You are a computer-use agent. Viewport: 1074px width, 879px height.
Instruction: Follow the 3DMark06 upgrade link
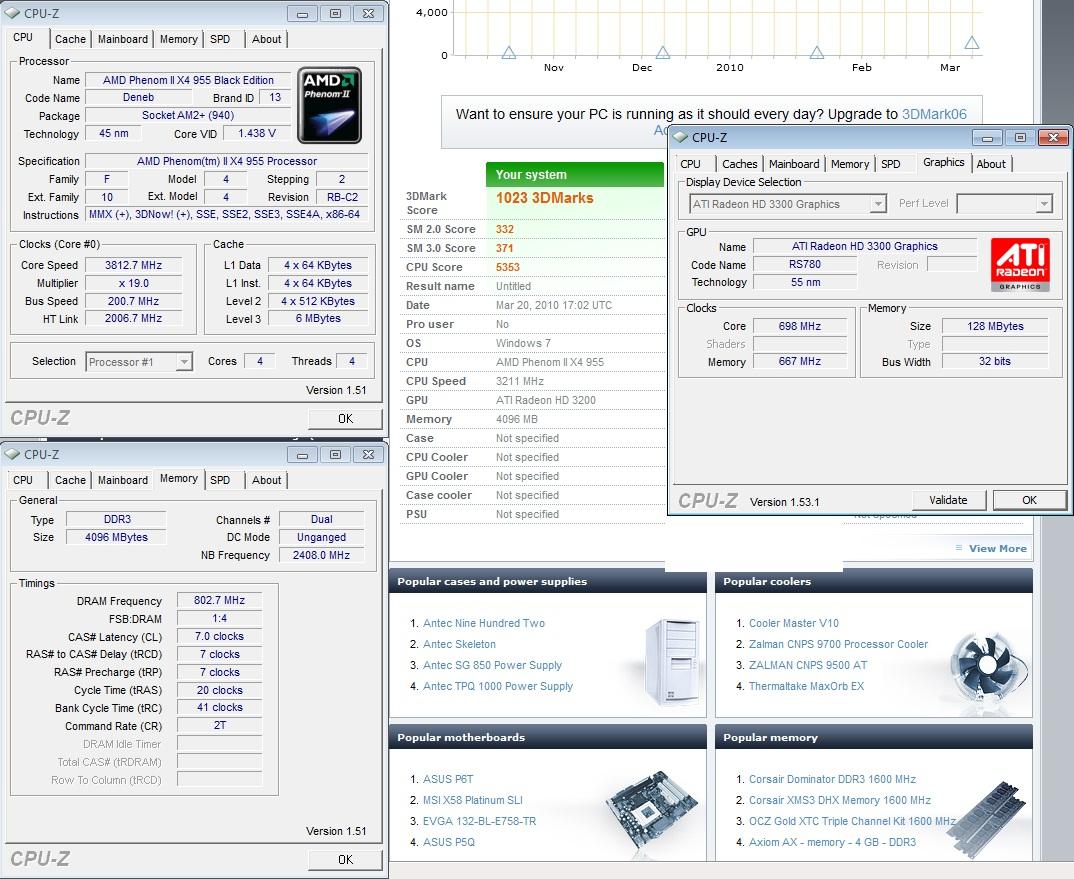pos(934,114)
